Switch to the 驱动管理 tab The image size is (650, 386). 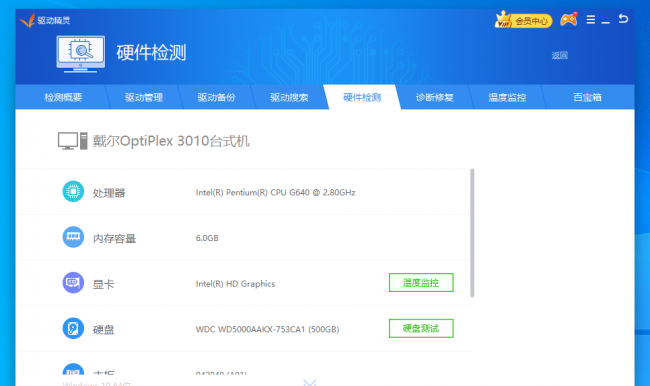[x=144, y=97]
